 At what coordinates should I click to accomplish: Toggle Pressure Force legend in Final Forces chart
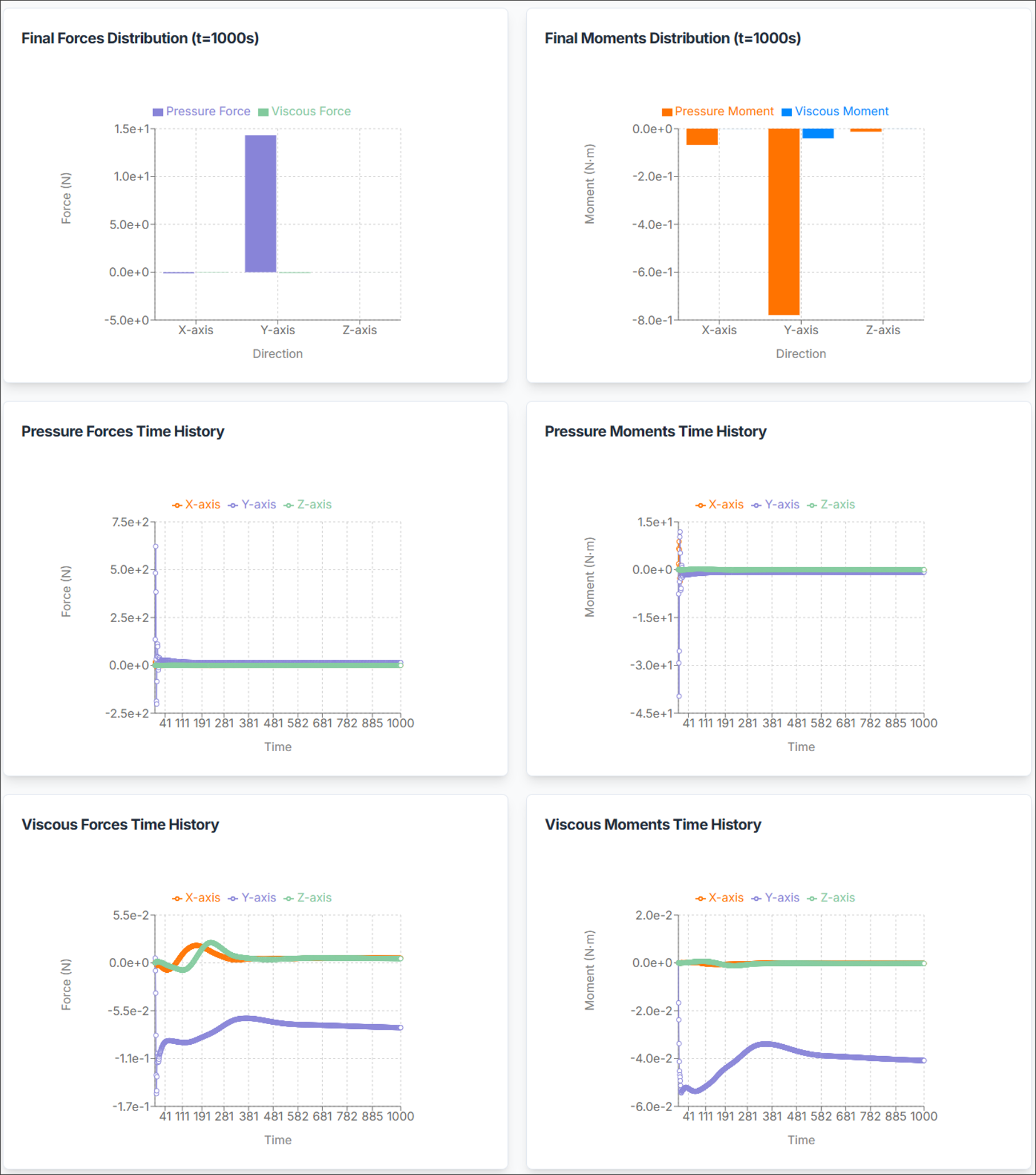(x=201, y=111)
